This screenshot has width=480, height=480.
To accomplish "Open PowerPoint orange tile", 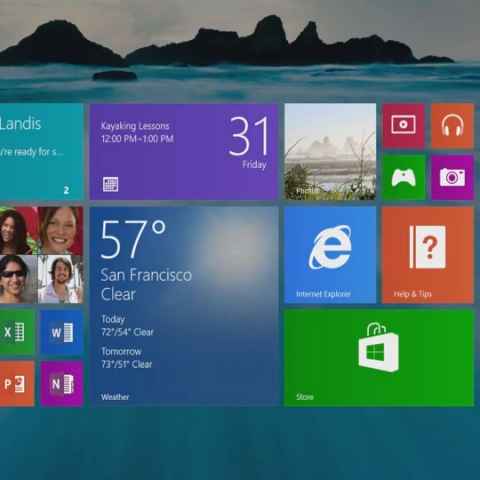I will click(x=17, y=384).
